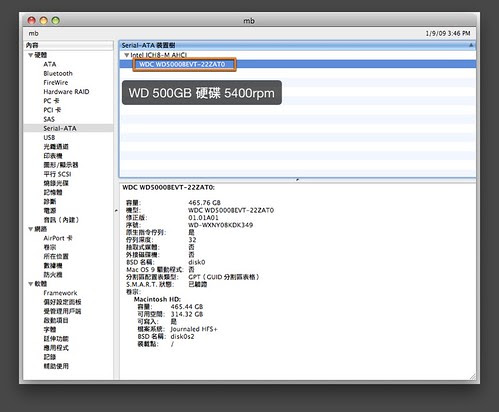The width and height of the screenshot is (499, 412).
Task: Select SAS in the hardware list
Action: 49,119
